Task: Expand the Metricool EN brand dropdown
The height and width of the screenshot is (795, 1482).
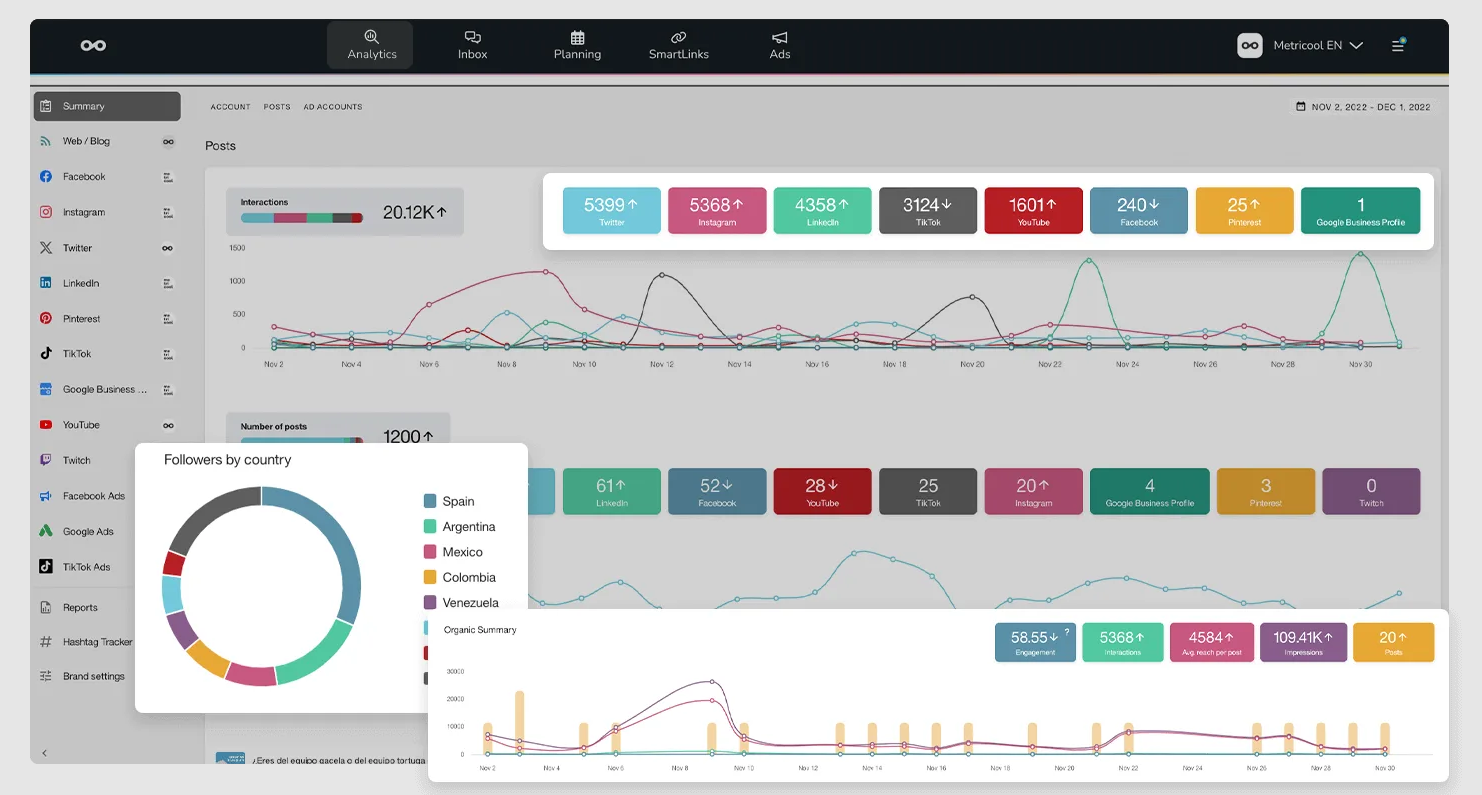Action: click(1318, 45)
